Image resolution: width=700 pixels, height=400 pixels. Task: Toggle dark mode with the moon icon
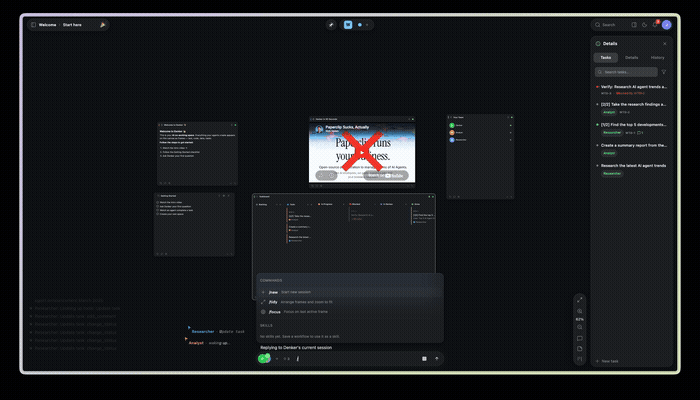[x=645, y=25]
